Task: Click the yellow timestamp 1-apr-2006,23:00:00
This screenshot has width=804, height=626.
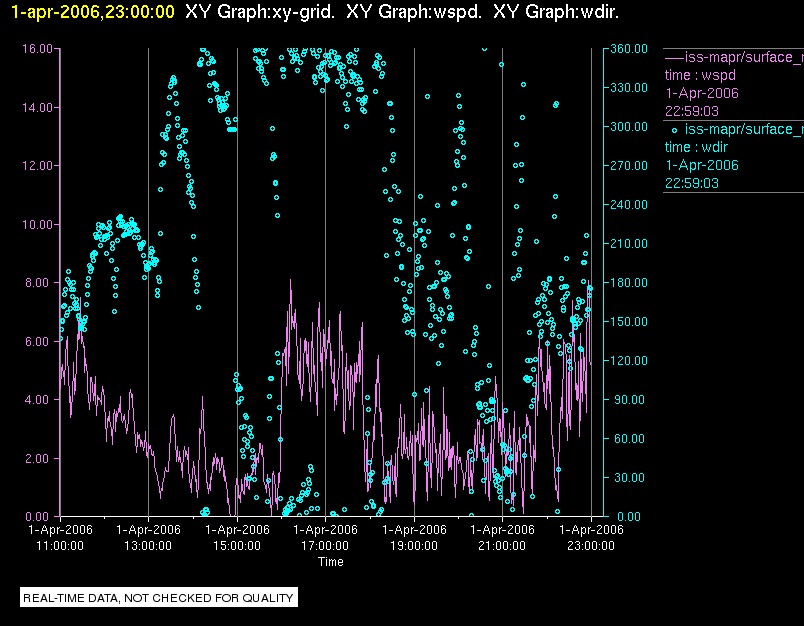Action: pos(93,11)
